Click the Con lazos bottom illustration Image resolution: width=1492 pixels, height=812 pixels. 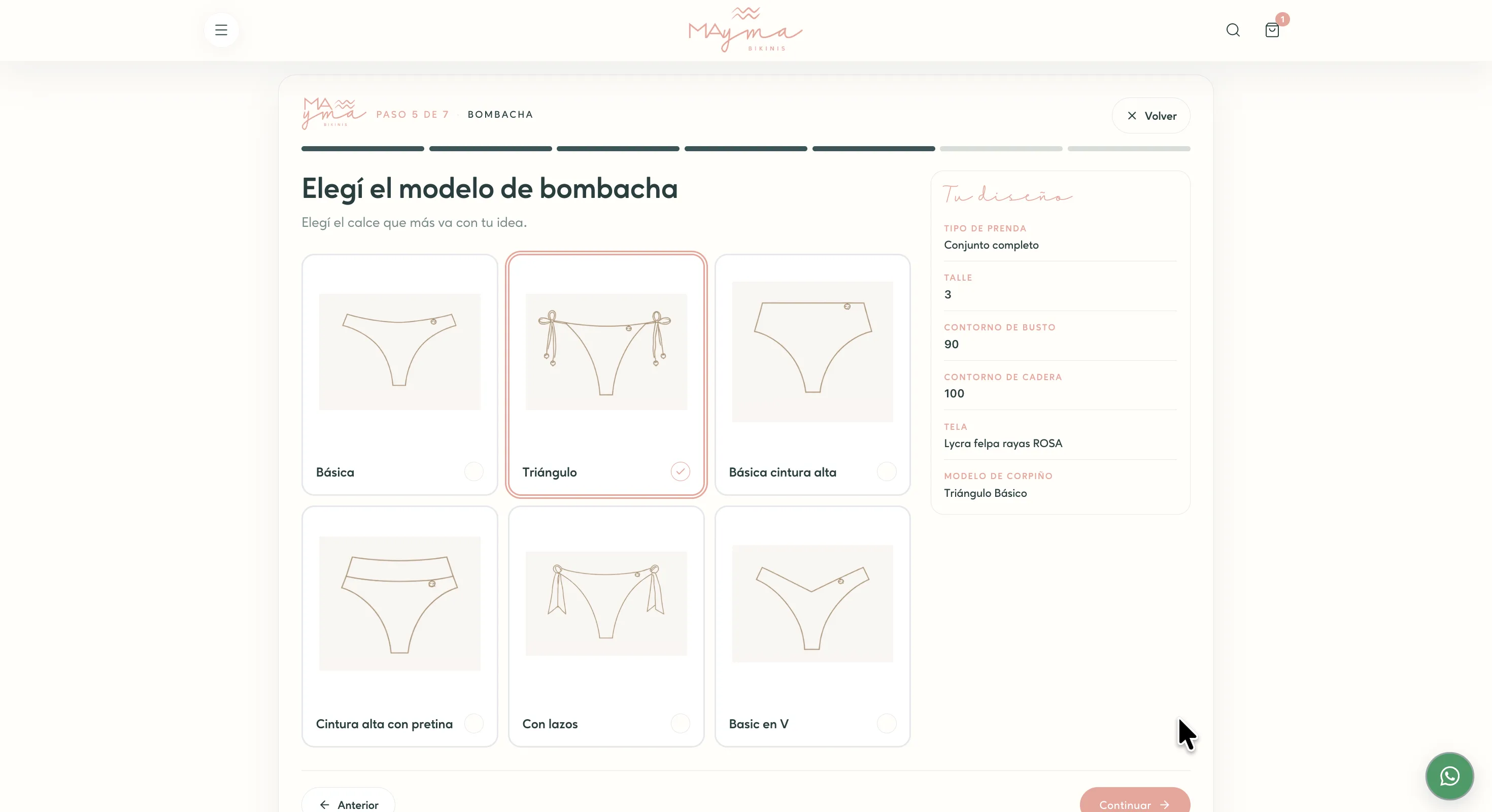click(606, 603)
